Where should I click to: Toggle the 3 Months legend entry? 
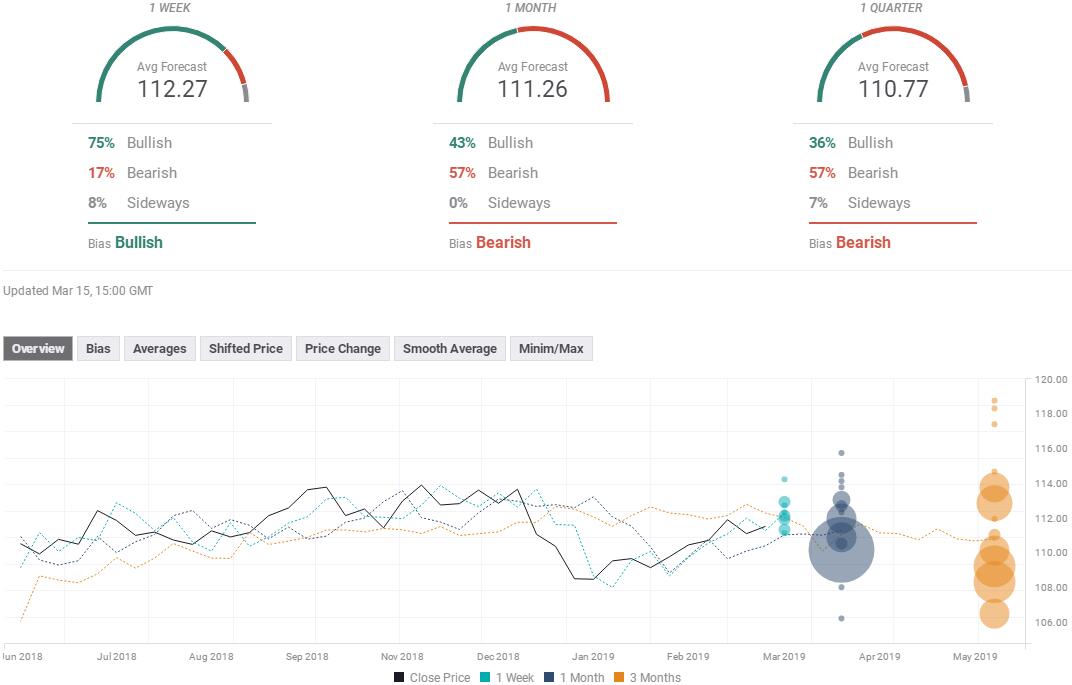click(646, 677)
